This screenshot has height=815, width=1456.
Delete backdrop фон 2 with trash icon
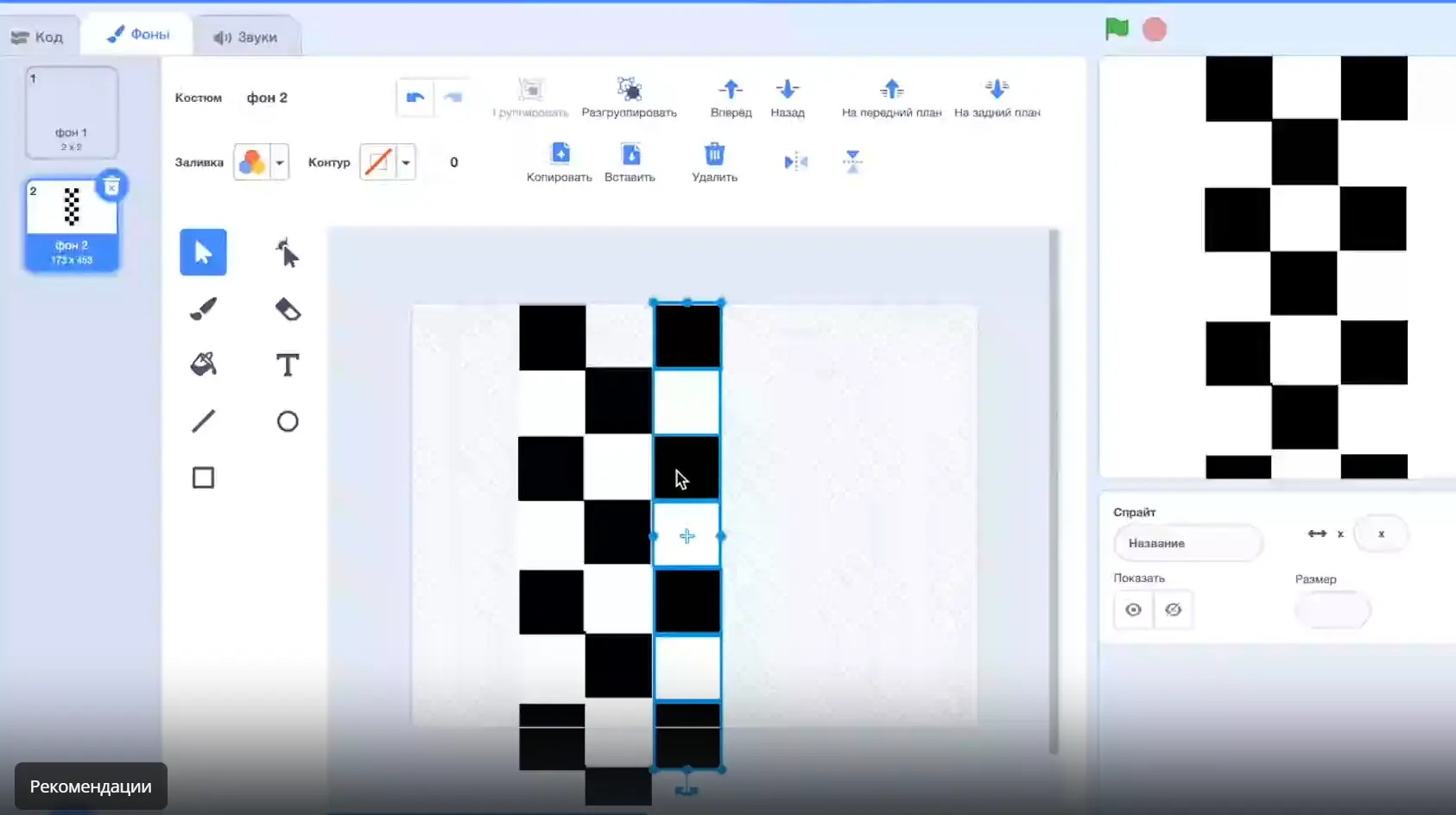[111, 186]
